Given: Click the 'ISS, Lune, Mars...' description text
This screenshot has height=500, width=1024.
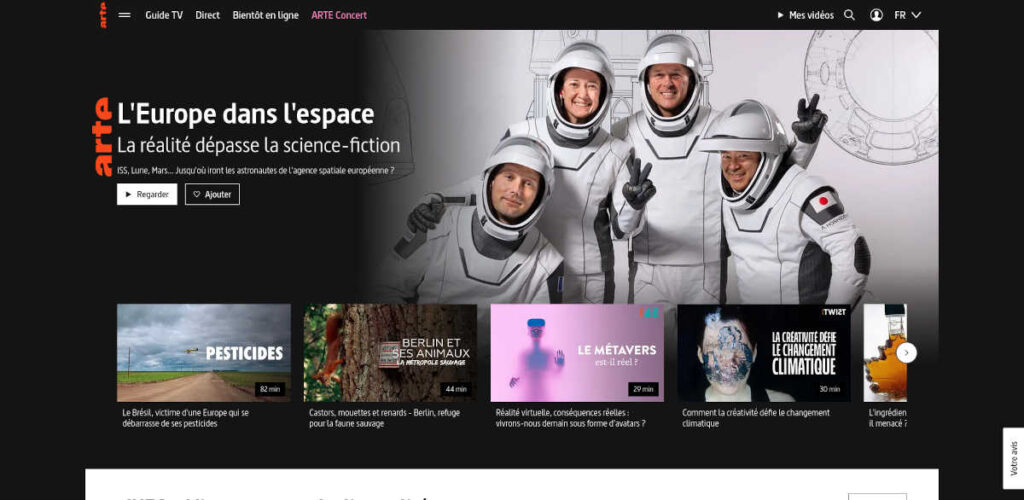Looking at the screenshot, I should 256,170.
